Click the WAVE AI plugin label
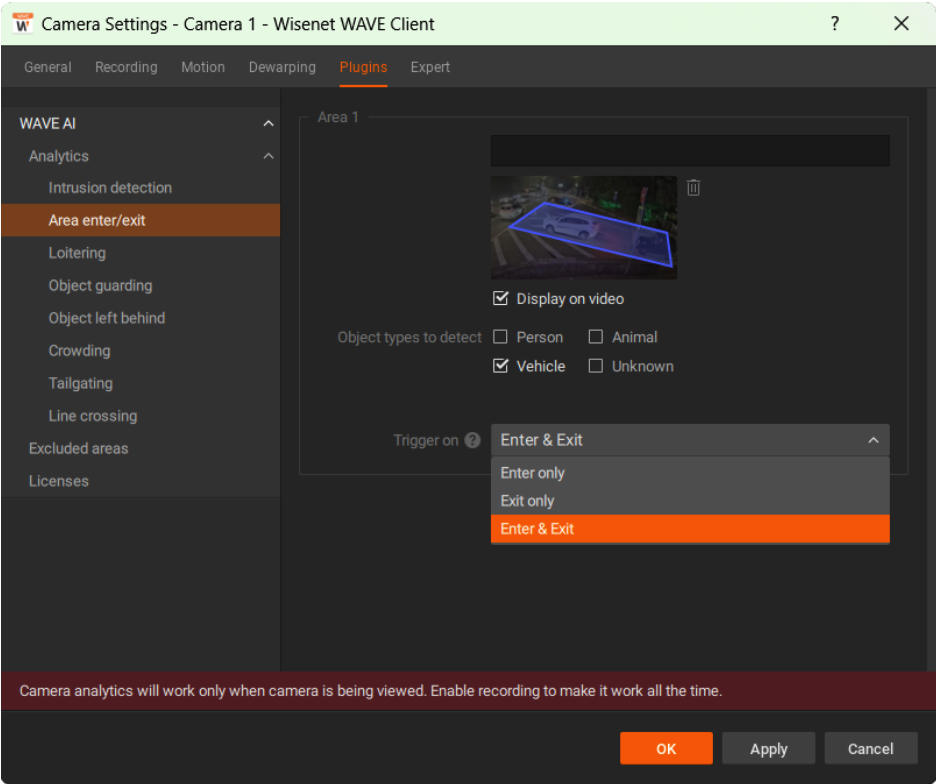 (48, 124)
